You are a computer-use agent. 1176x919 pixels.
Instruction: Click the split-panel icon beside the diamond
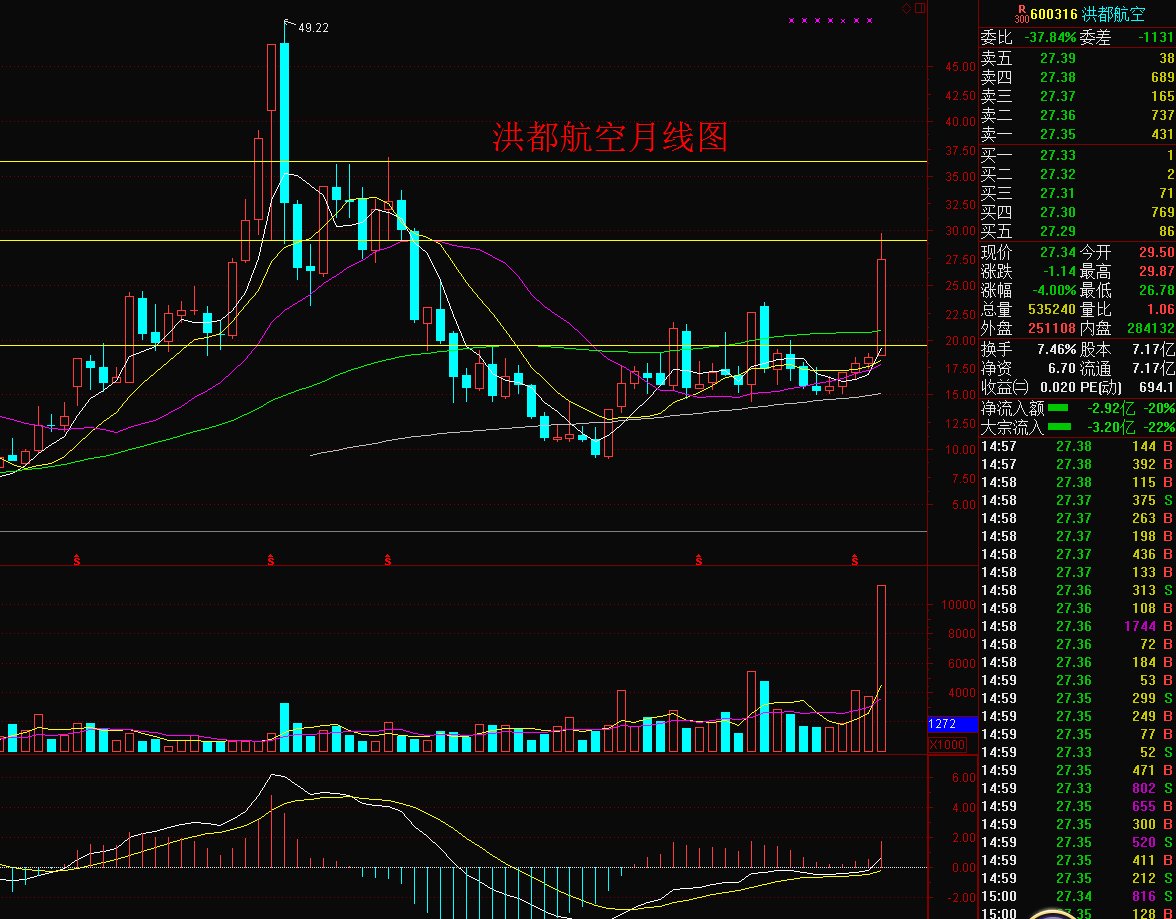(919, 8)
